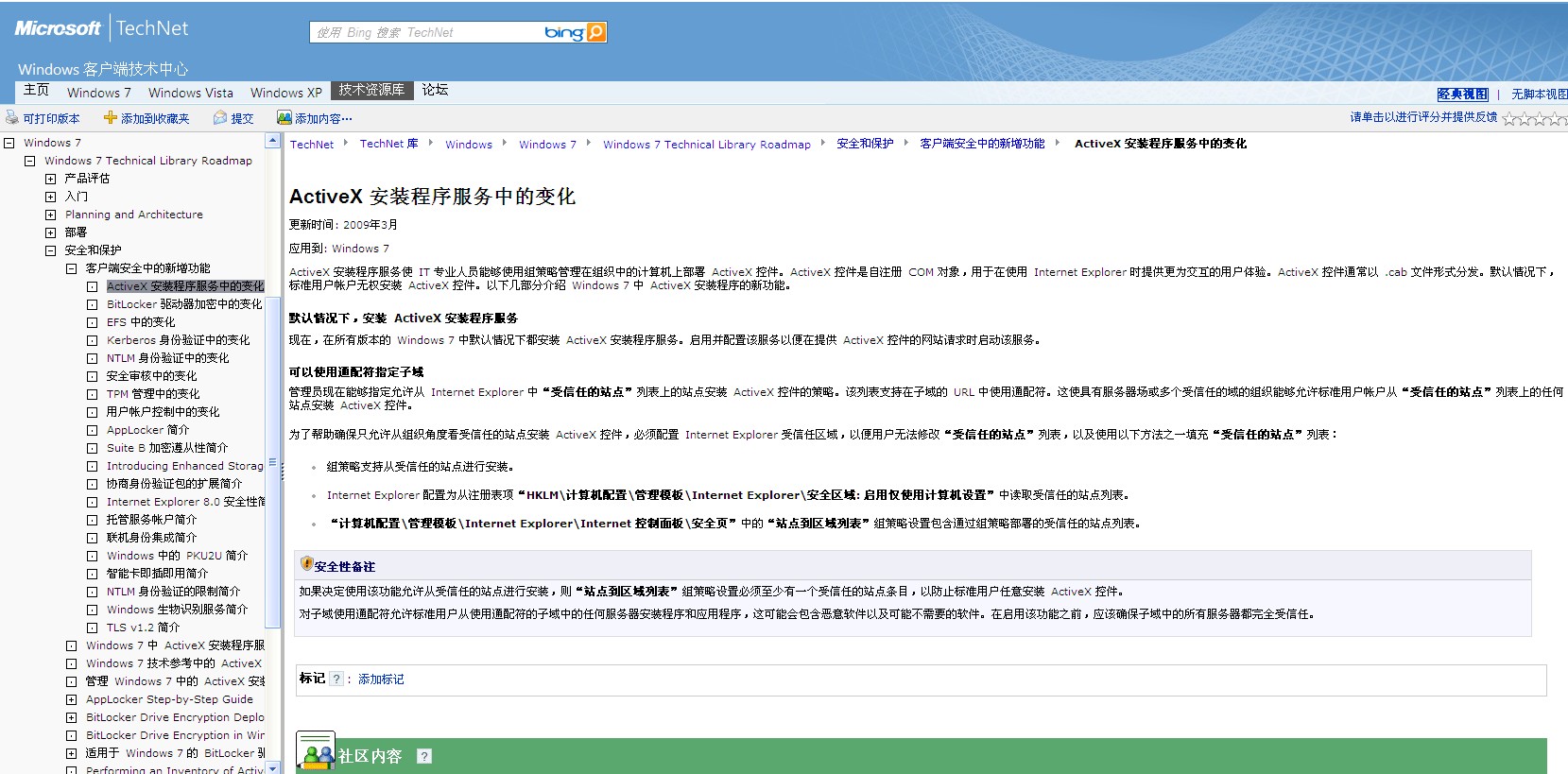This screenshot has height=774, width=1568.
Task: Open TLS v1.2 简介 tree item
Action: 143,628
